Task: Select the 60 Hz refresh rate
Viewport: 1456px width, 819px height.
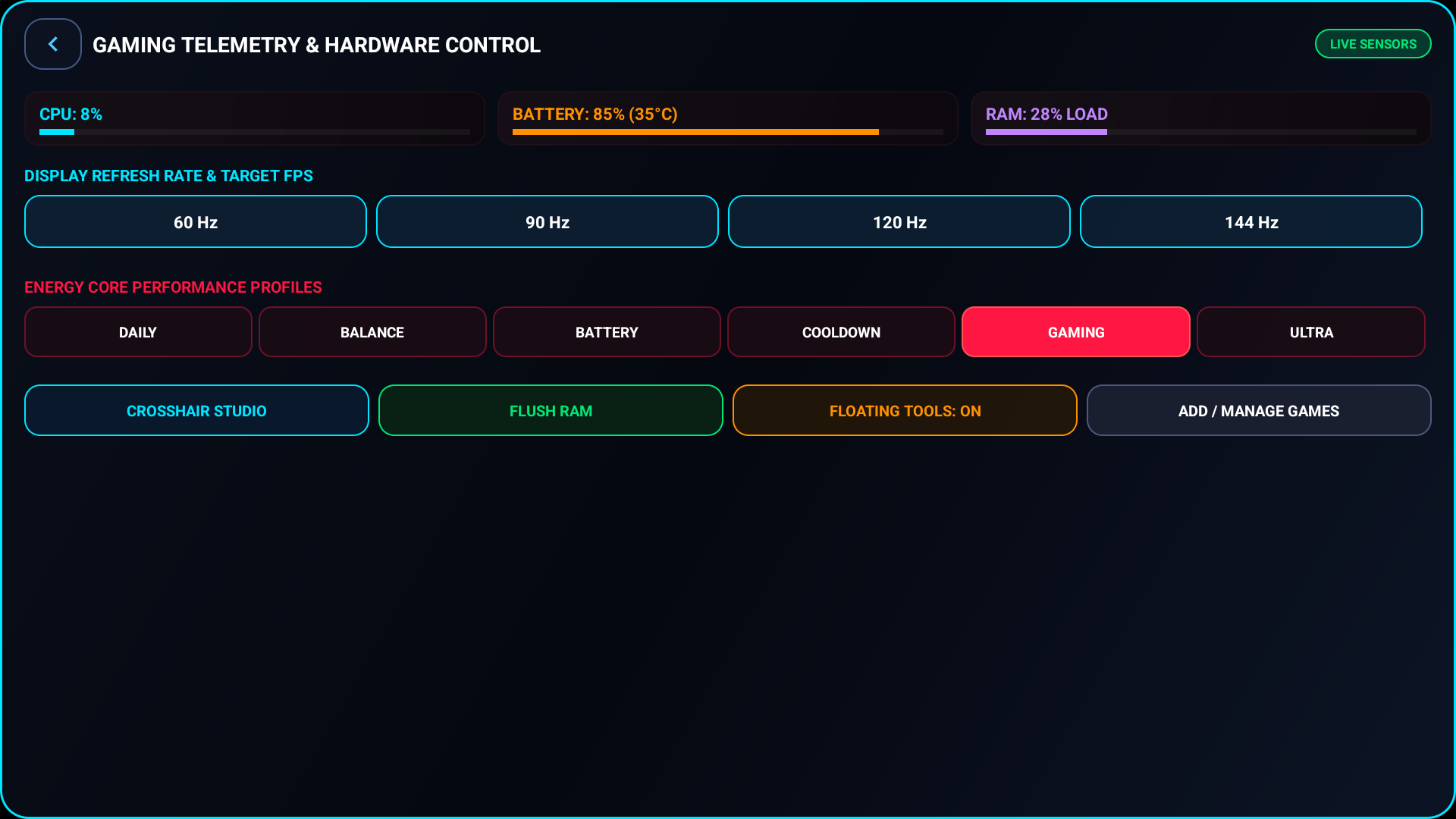Action: coord(196,221)
